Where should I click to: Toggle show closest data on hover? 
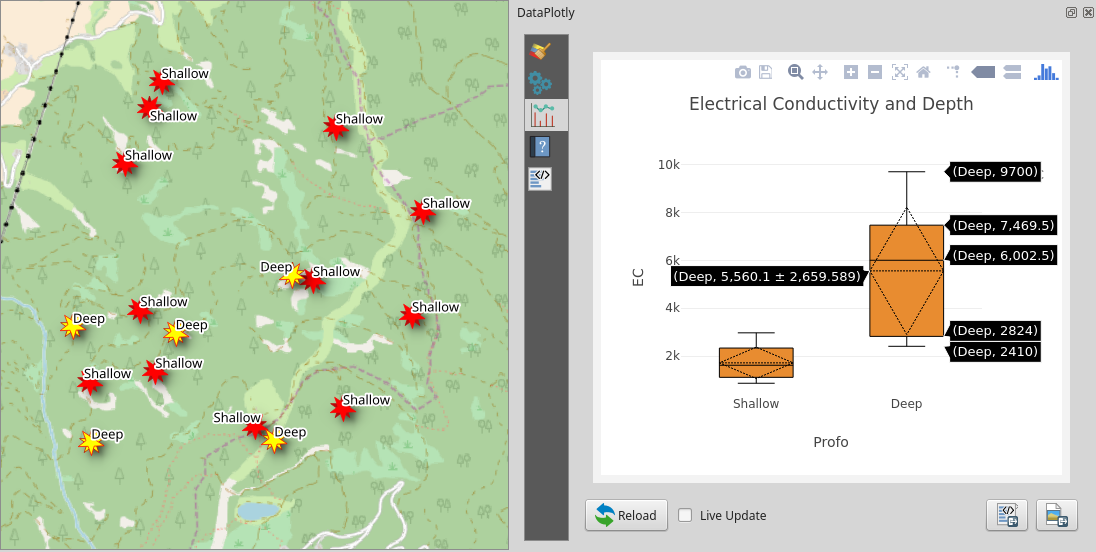click(983, 72)
